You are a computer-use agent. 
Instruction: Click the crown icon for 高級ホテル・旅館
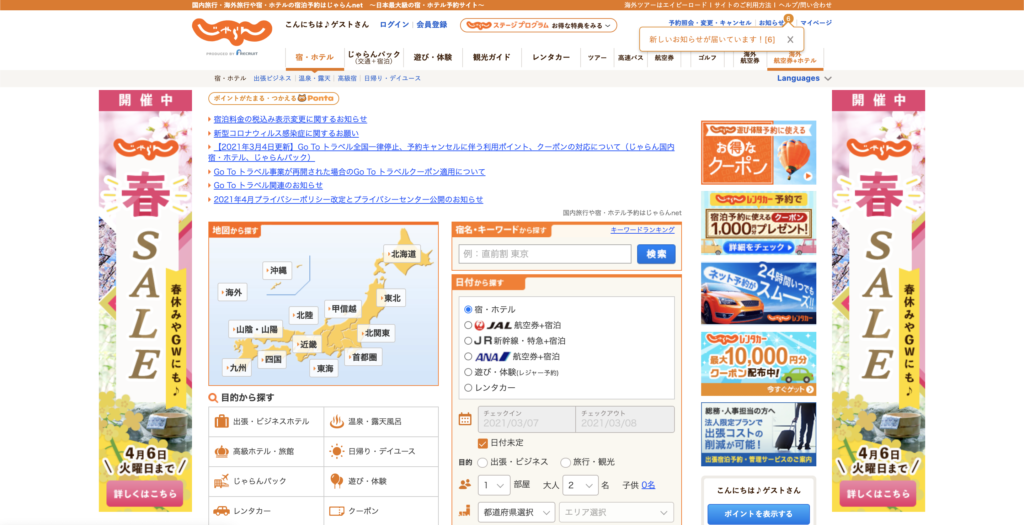[221, 451]
